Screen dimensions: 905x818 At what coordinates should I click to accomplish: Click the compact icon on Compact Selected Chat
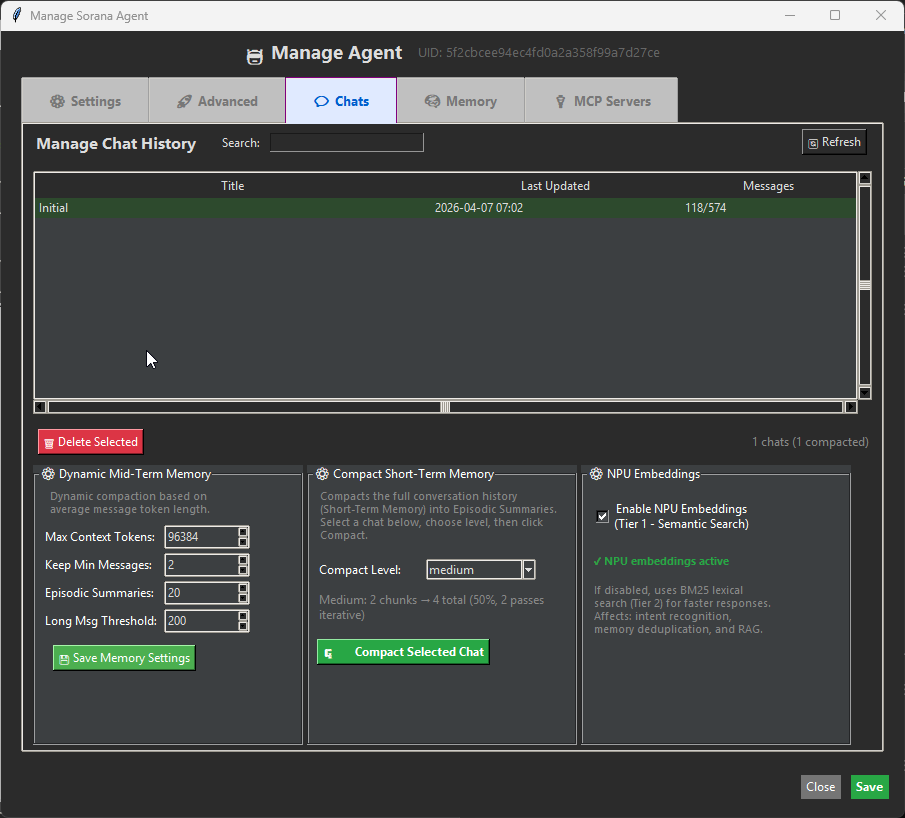[x=328, y=651]
